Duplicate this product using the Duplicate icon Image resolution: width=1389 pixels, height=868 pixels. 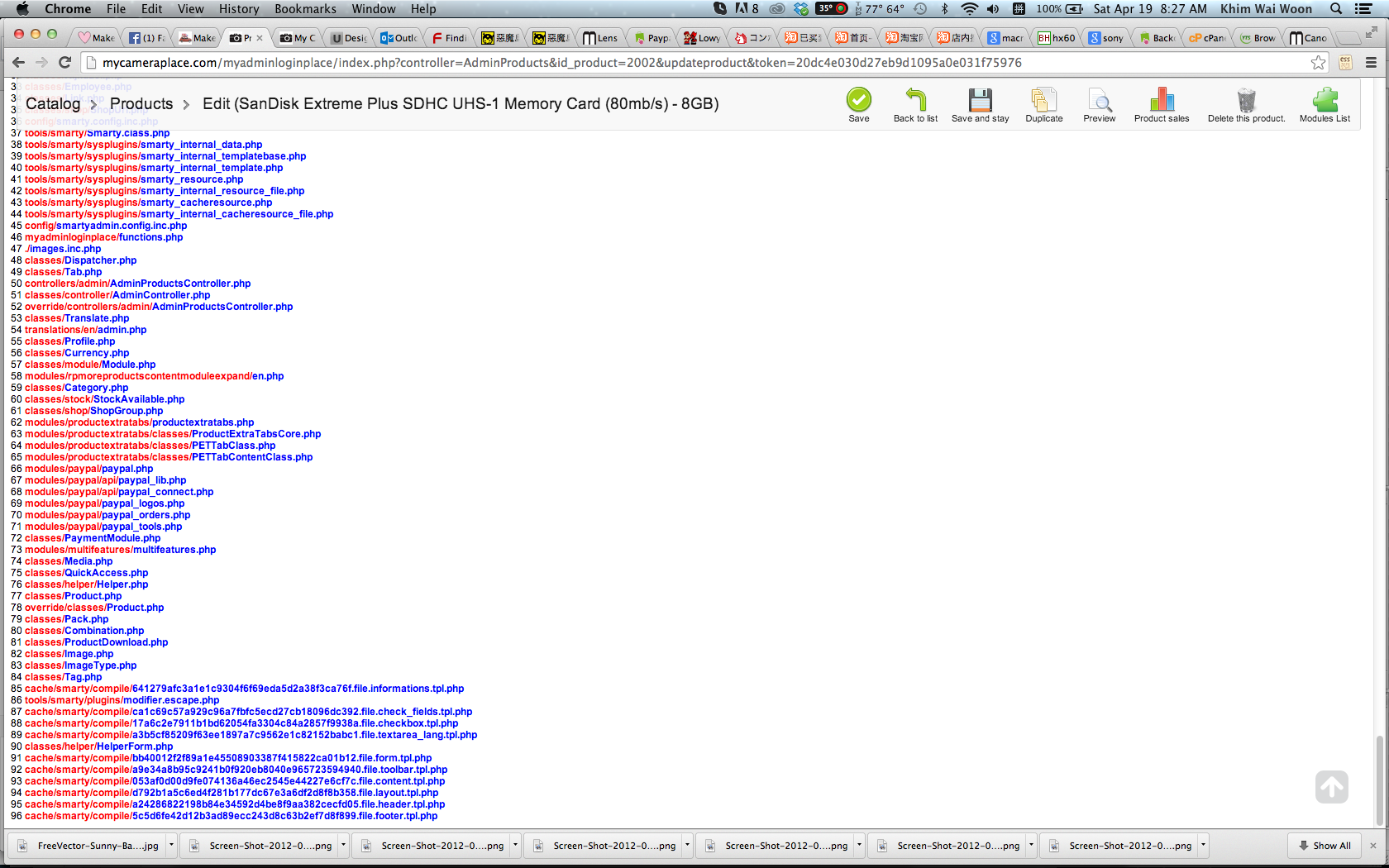[x=1043, y=100]
